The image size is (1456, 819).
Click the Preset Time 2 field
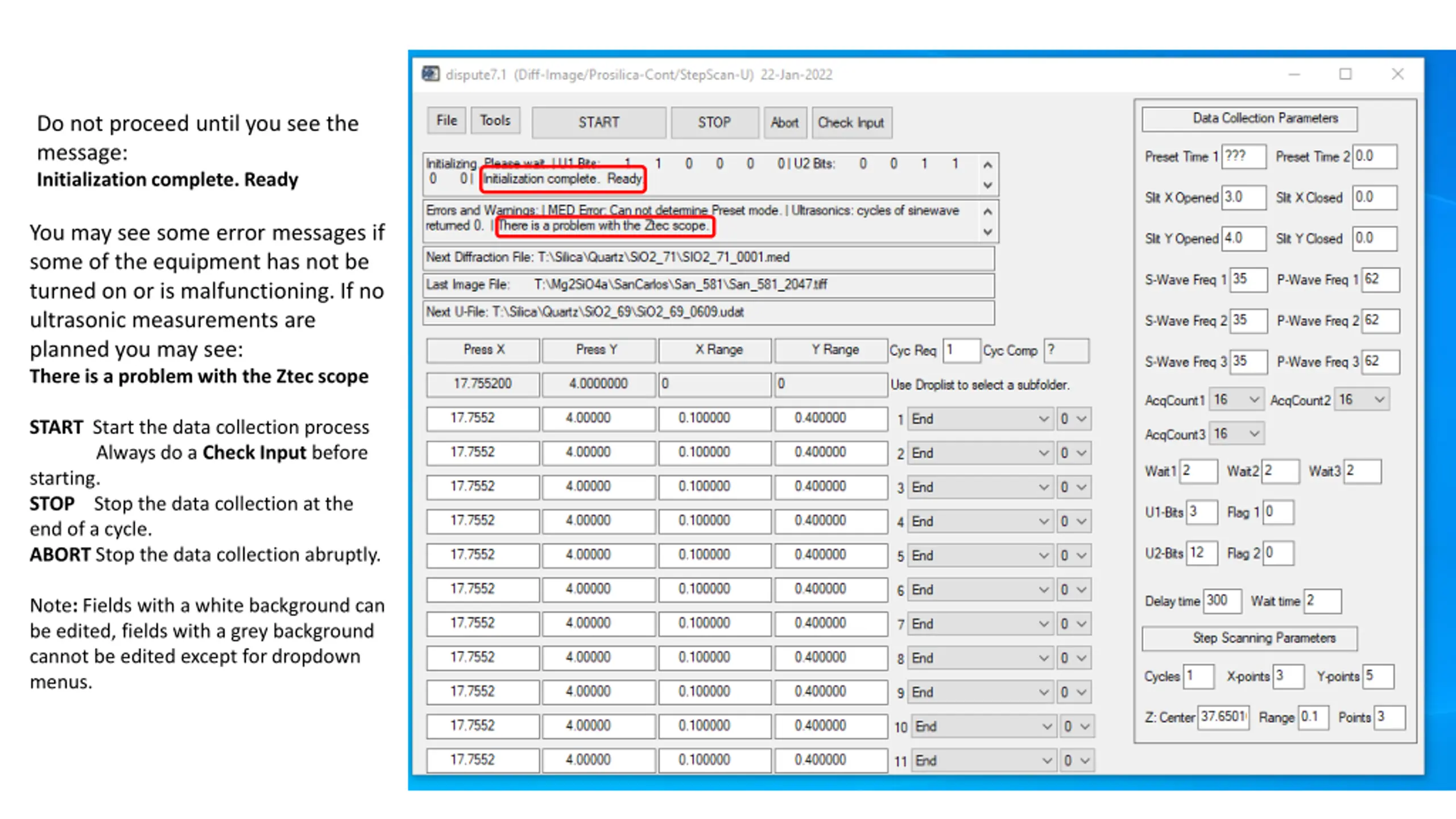click(1375, 156)
